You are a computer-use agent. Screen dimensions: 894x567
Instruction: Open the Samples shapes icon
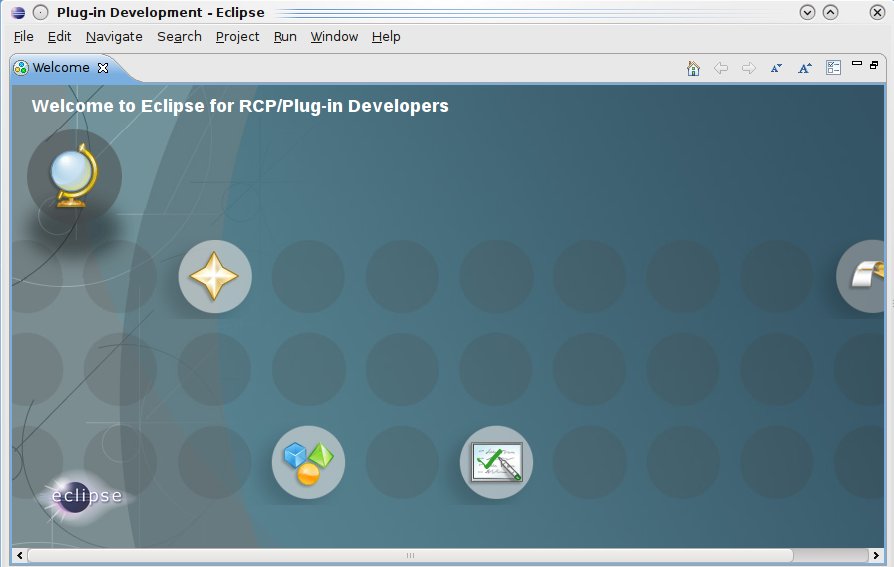point(308,463)
